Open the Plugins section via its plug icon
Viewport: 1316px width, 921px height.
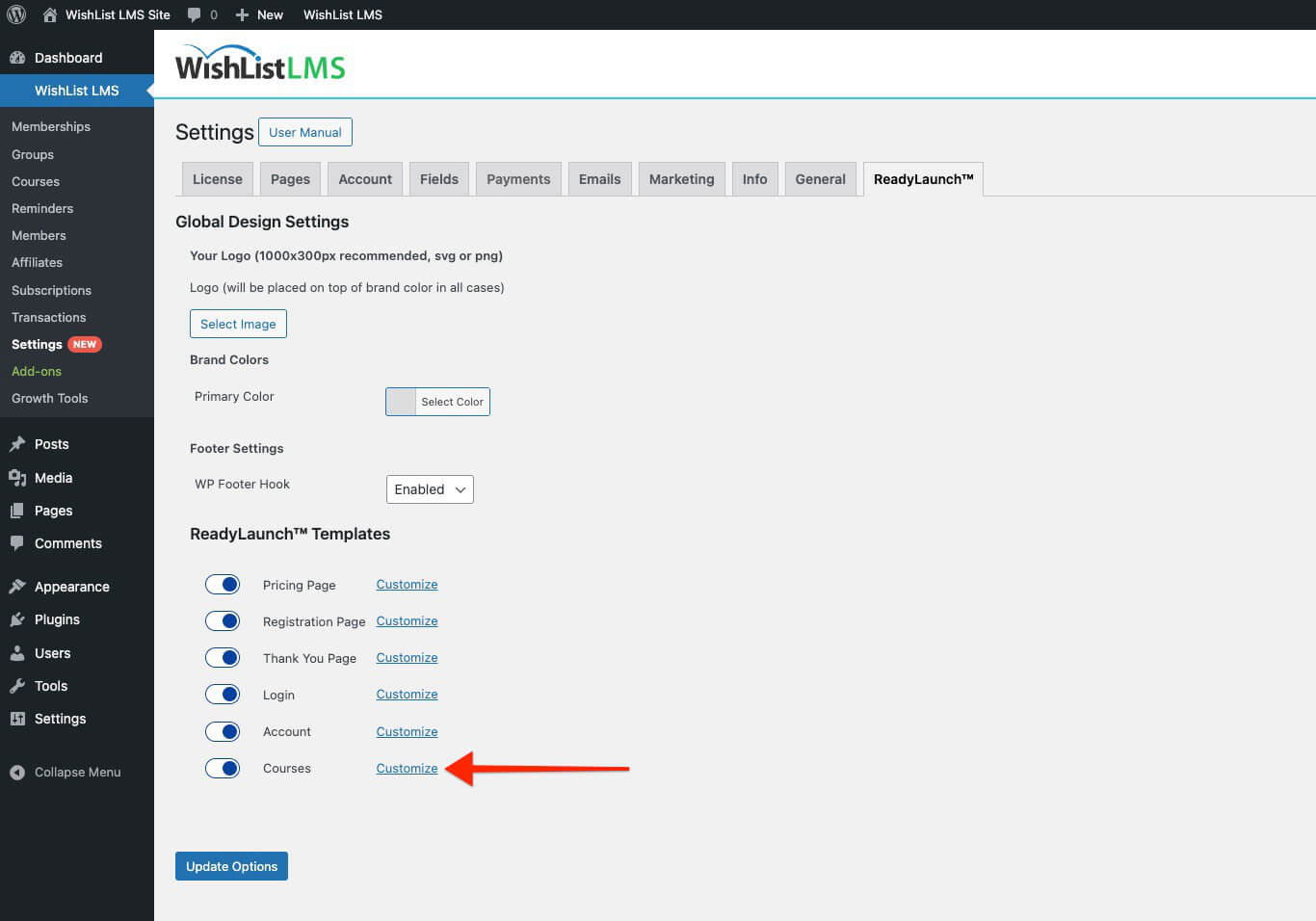pyautogui.click(x=19, y=619)
